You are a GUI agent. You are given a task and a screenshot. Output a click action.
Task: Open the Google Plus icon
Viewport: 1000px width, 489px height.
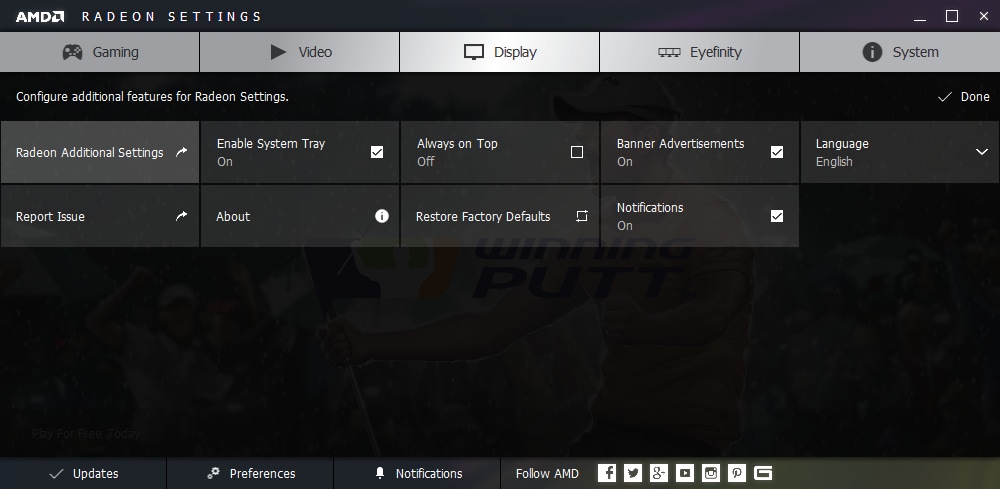coord(659,473)
